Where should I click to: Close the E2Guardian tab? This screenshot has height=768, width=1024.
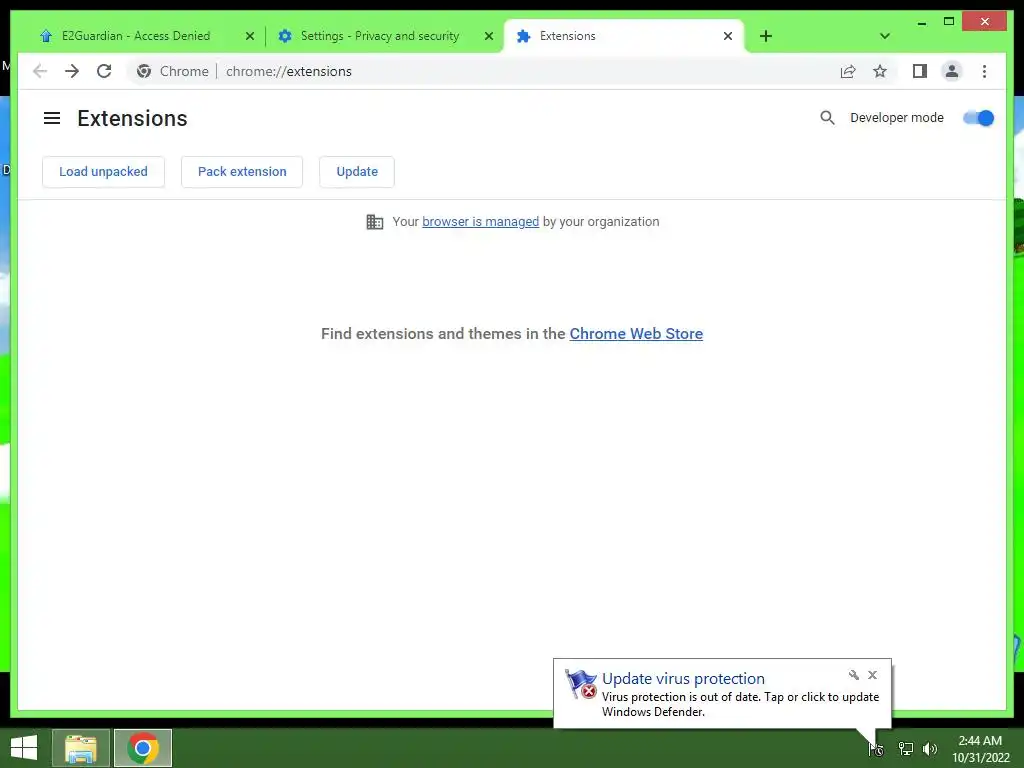coord(249,37)
